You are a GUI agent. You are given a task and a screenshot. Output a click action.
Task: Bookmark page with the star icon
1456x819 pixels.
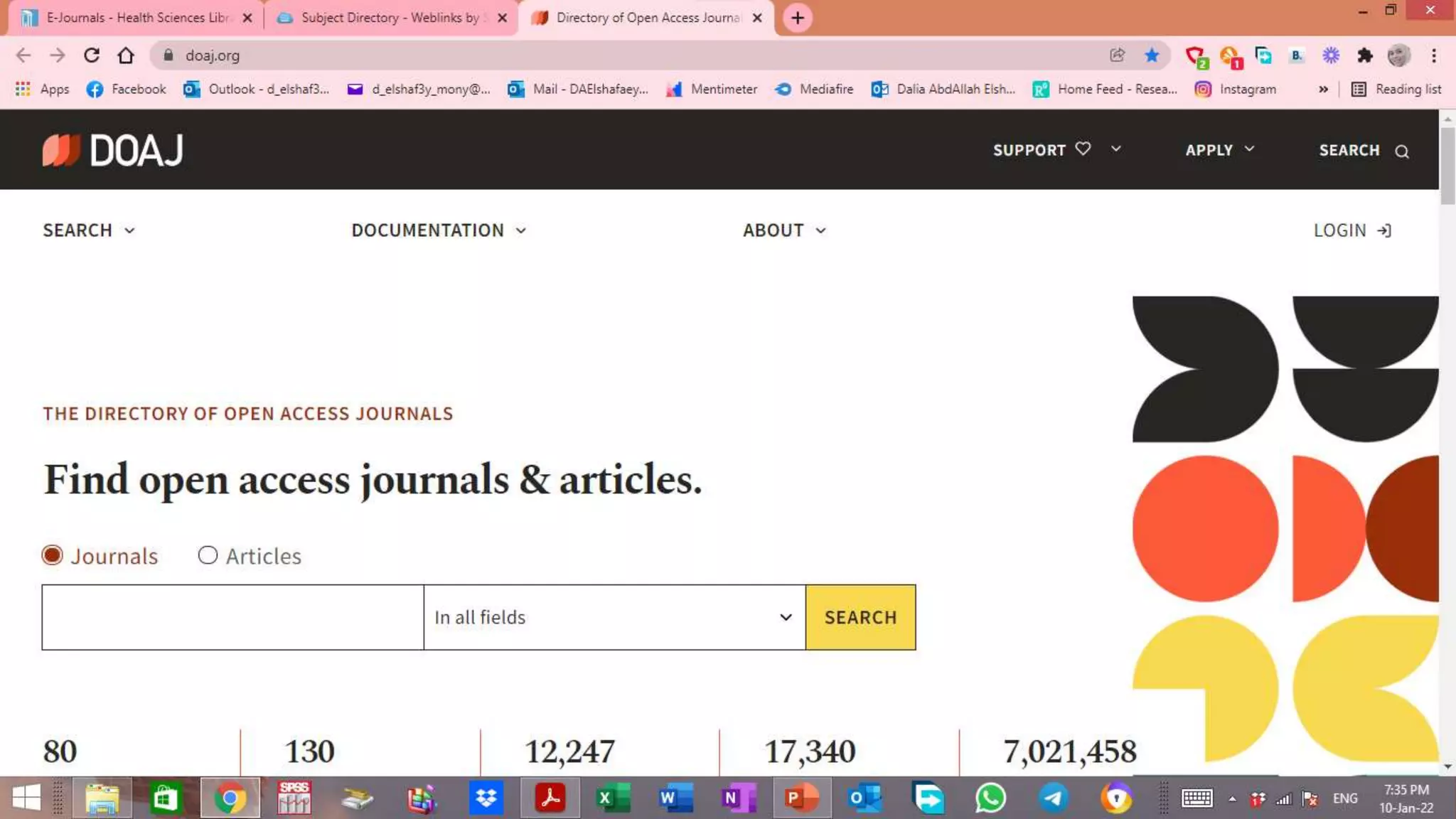tap(1152, 55)
